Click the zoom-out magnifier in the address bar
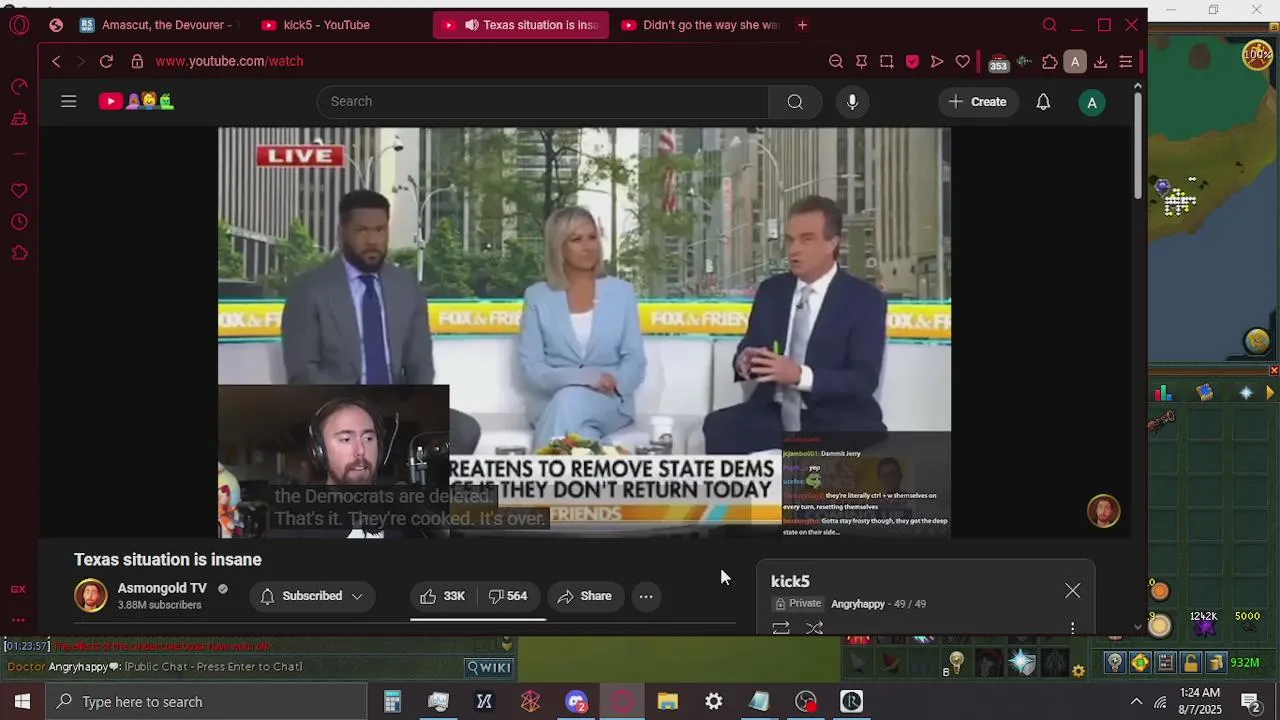Screen dimensions: 1280x720 (836, 61)
